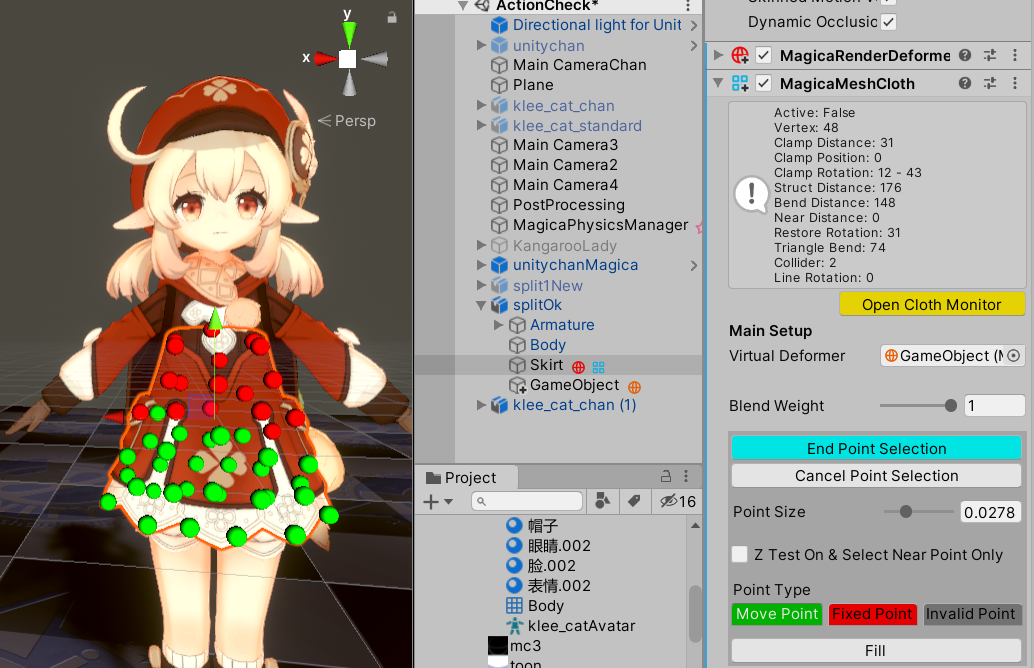Open MagicaMeshCloth presets icon
The width and height of the screenshot is (1034, 668).
(990, 83)
